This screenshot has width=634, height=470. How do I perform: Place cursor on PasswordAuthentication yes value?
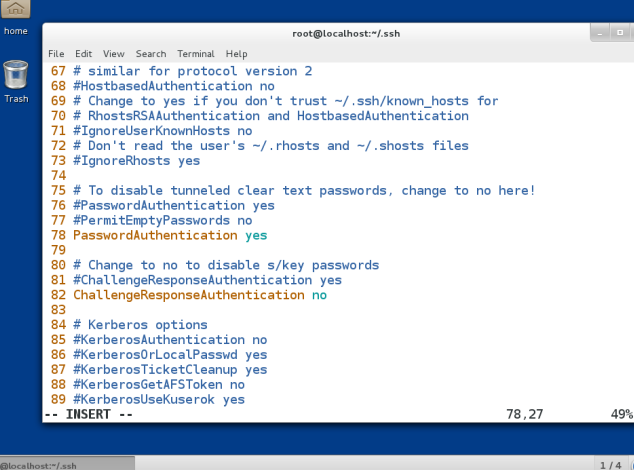coord(256,235)
